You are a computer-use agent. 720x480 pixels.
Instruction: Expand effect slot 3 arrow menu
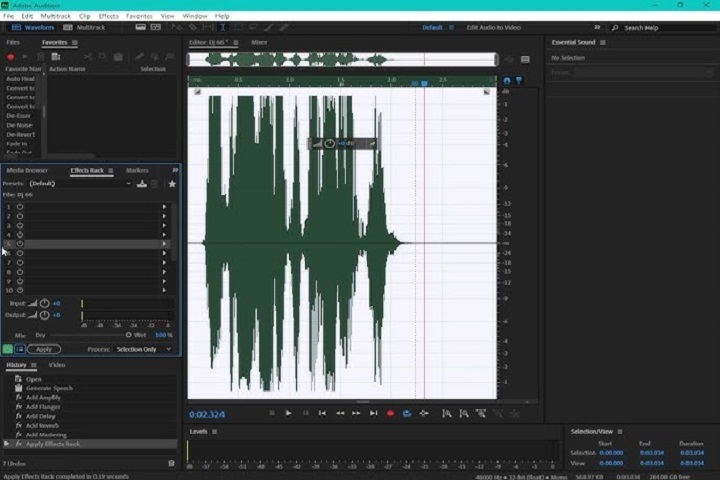coord(164,225)
